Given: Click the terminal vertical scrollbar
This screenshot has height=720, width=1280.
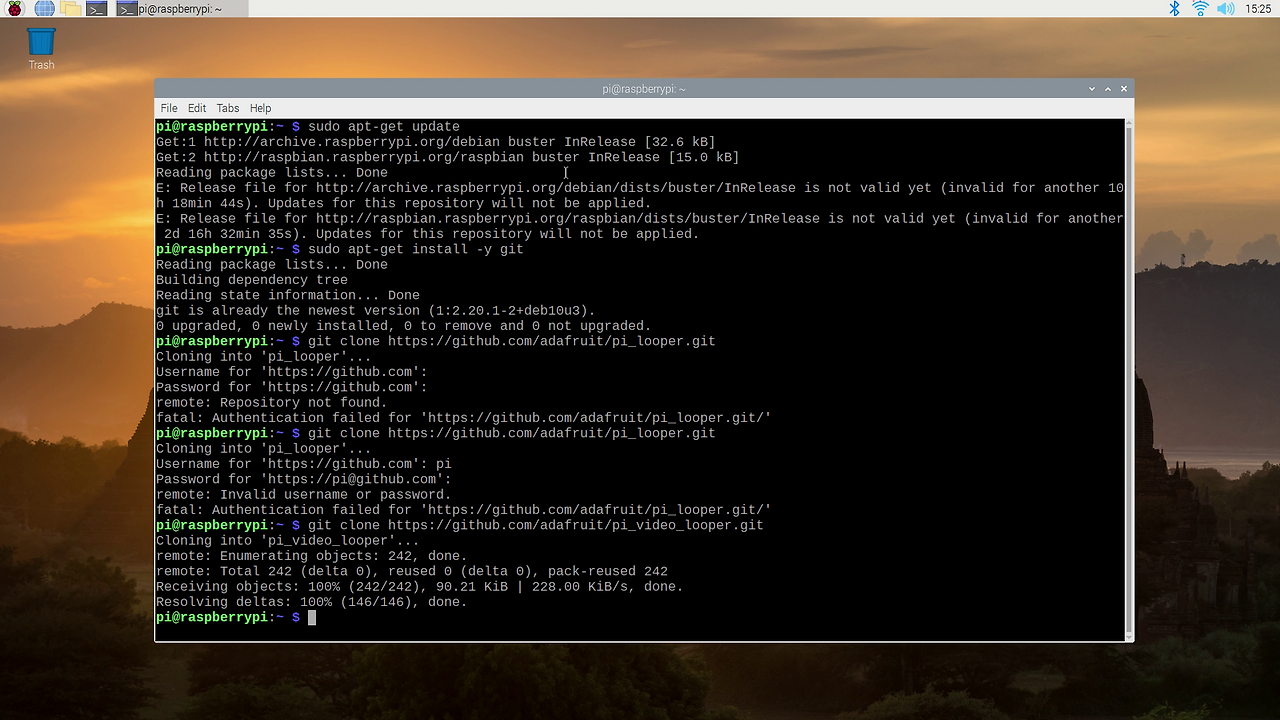Looking at the screenshot, I should click(1129, 380).
